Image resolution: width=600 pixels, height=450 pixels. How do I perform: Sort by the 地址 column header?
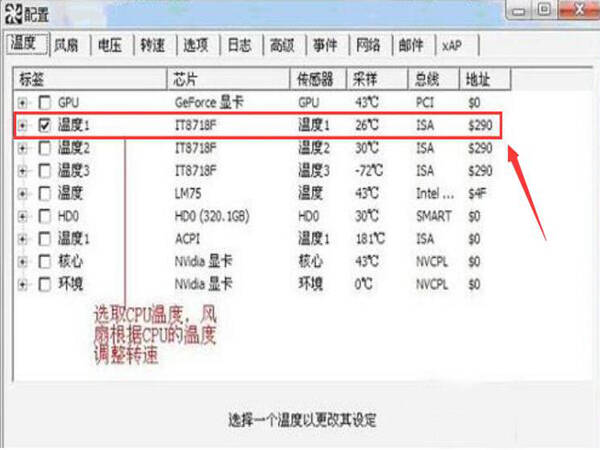click(x=484, y=79)
